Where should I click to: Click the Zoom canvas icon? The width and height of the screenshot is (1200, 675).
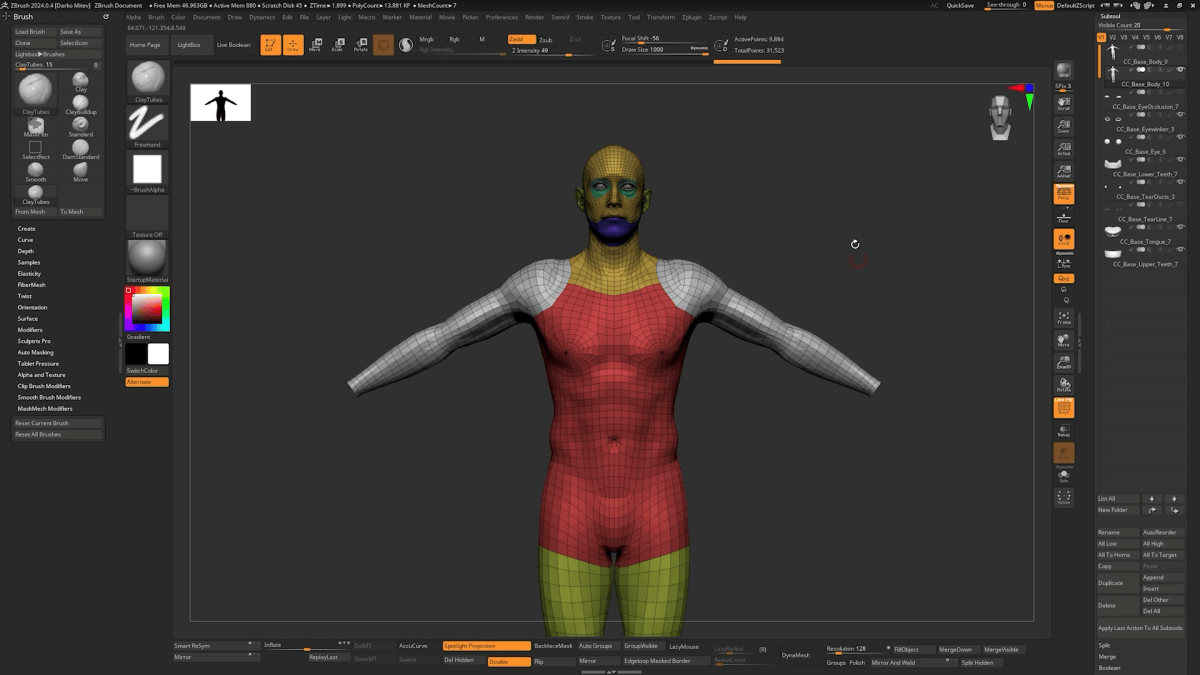click(x=1063, y=127)
